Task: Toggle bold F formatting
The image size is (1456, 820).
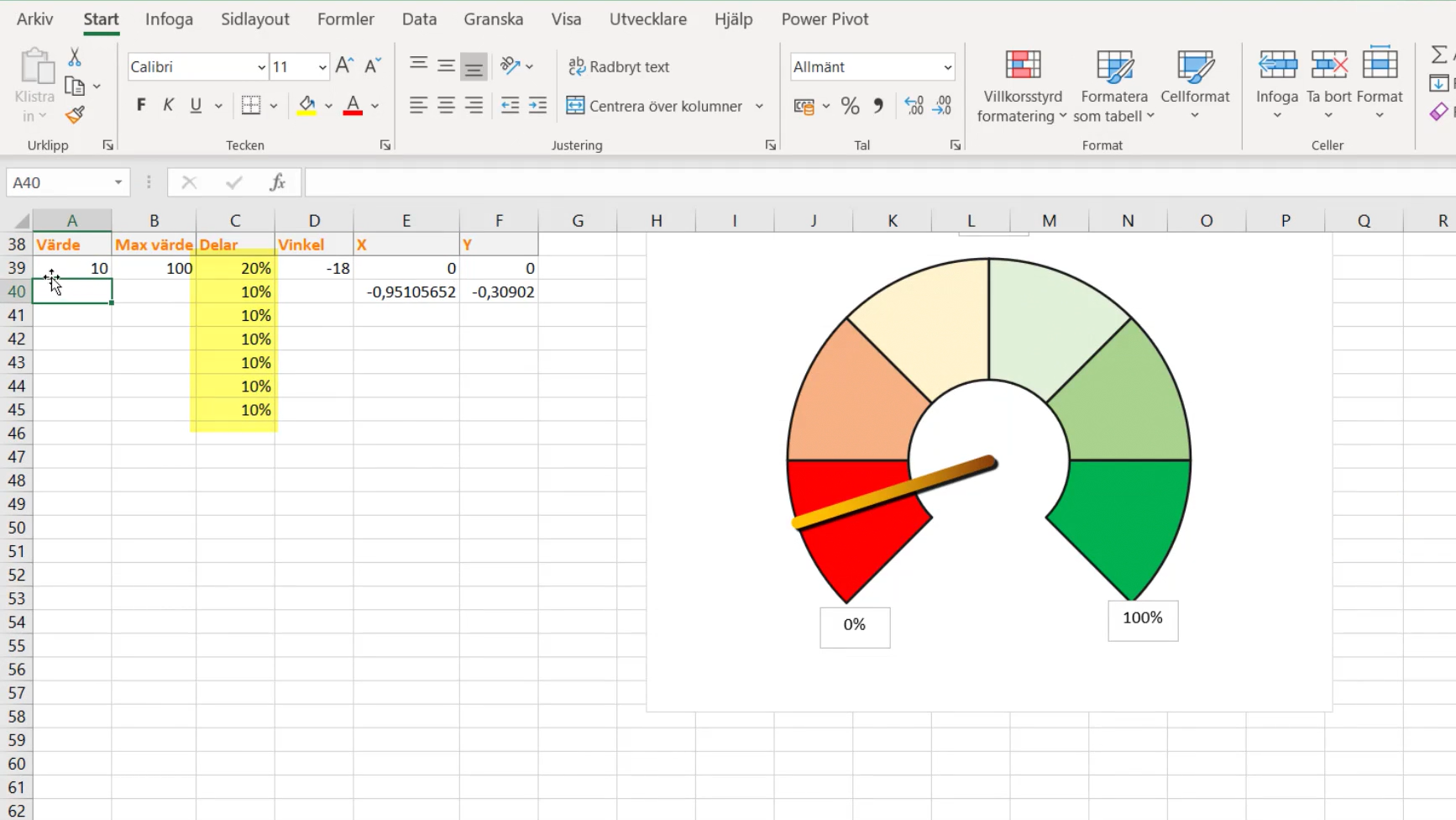Action: tap(141, 105)
